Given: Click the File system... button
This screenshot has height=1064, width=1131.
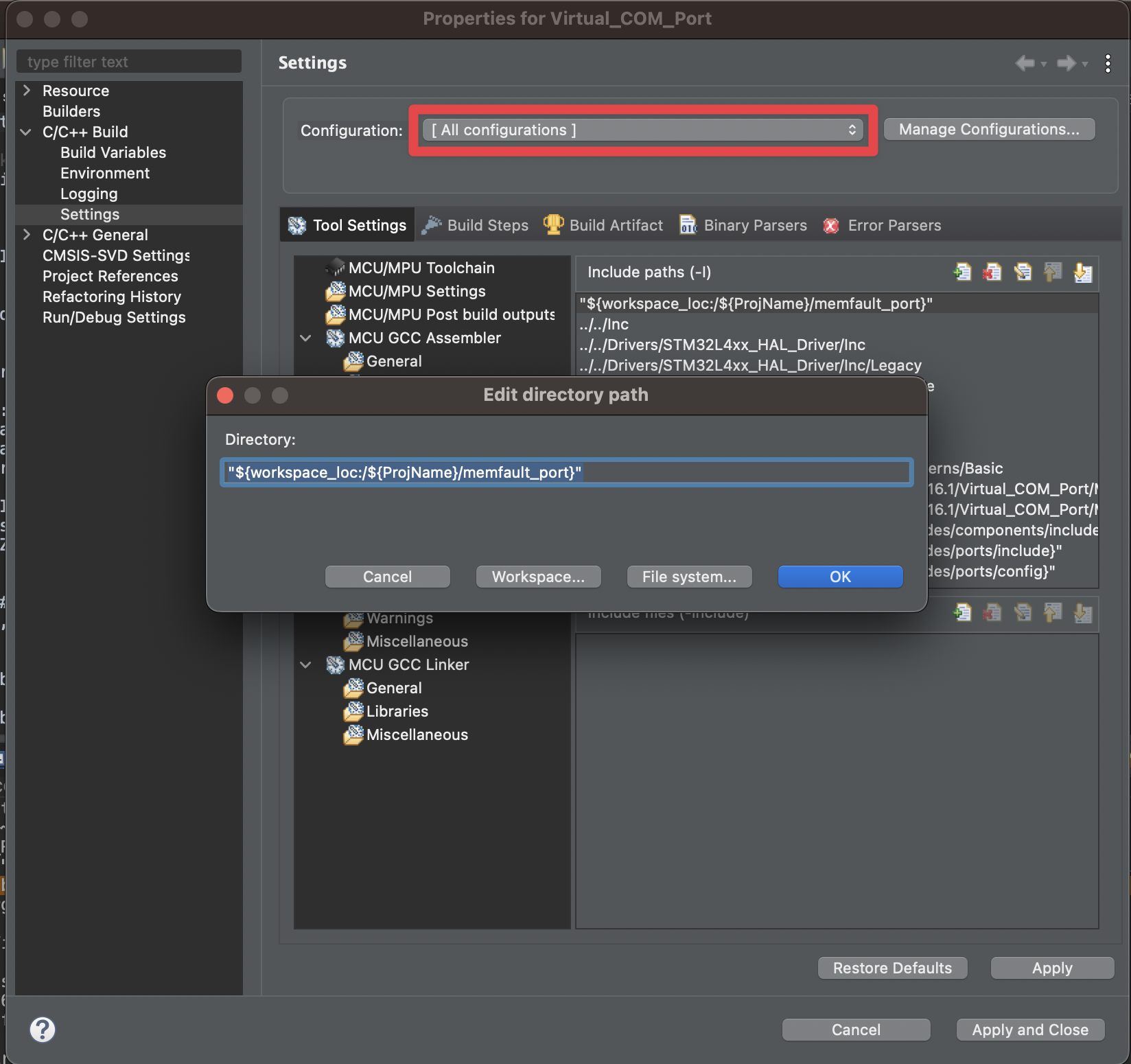Looking at the screenshot, I should [689, 577].
